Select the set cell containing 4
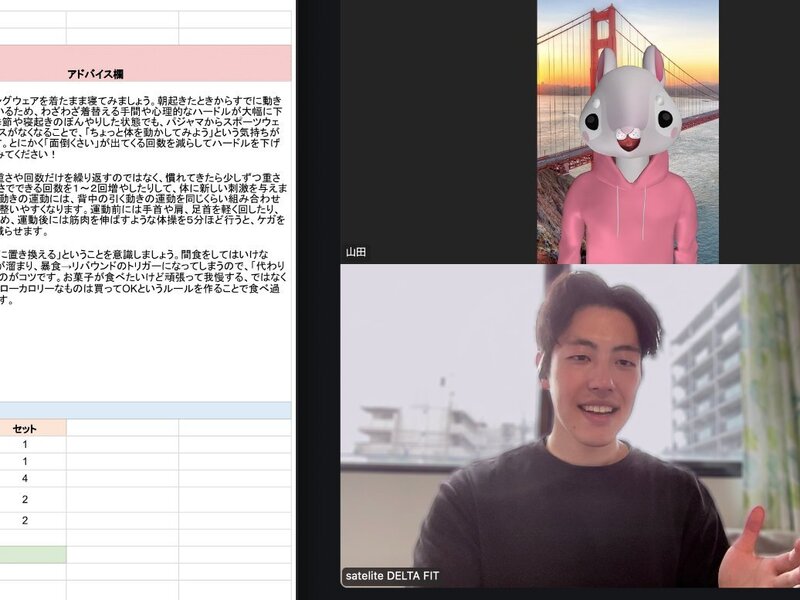 coord(25,479)
